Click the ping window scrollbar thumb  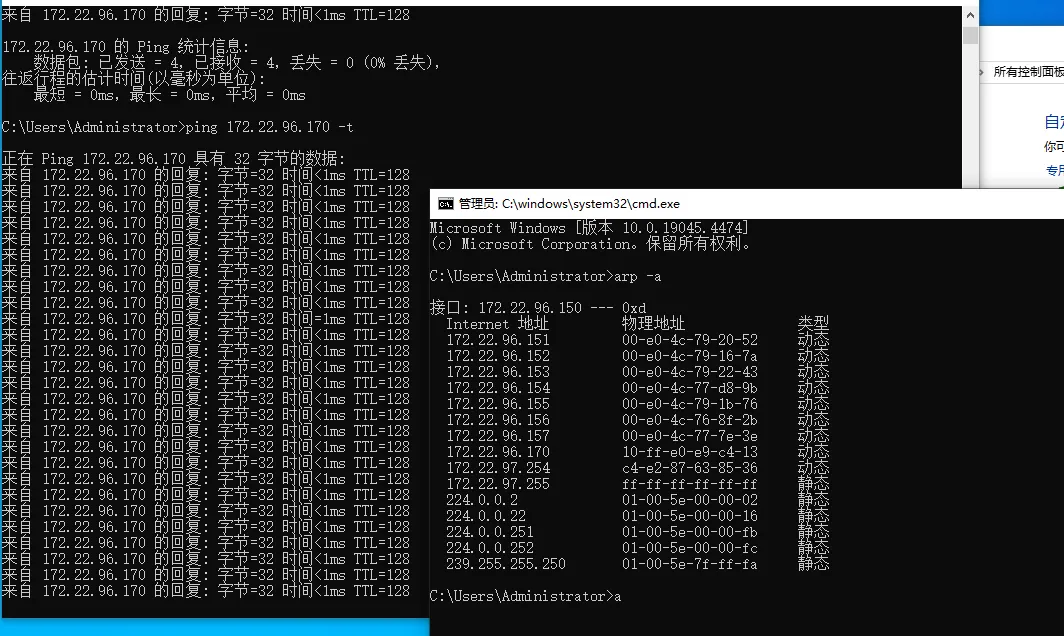click(x=970, y=36)
